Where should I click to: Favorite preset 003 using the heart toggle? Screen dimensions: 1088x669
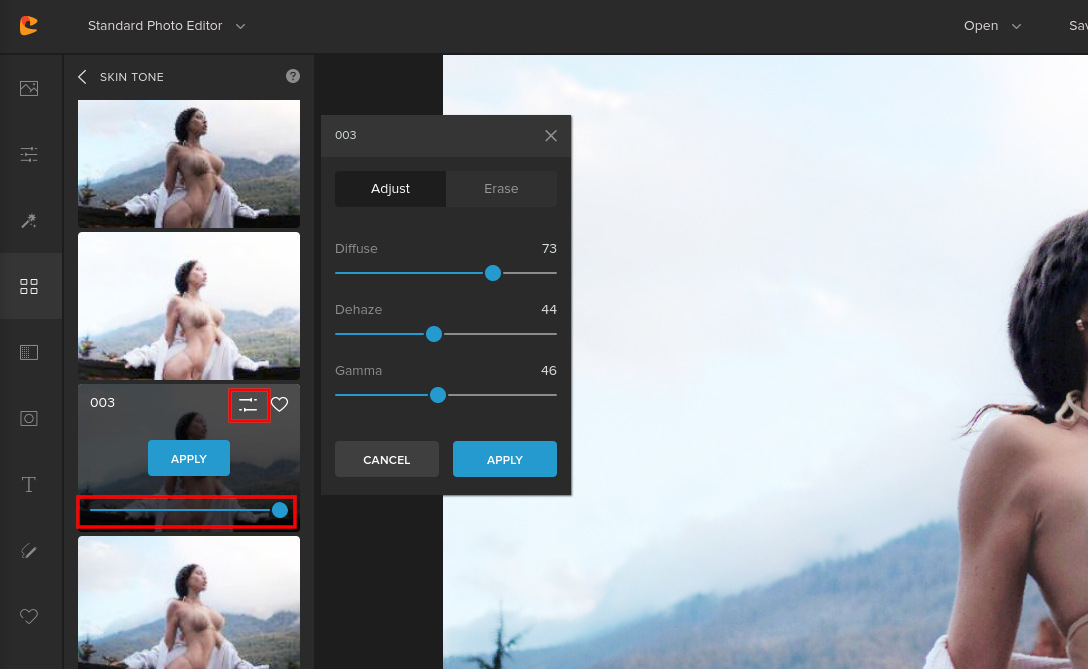[280, 404]
